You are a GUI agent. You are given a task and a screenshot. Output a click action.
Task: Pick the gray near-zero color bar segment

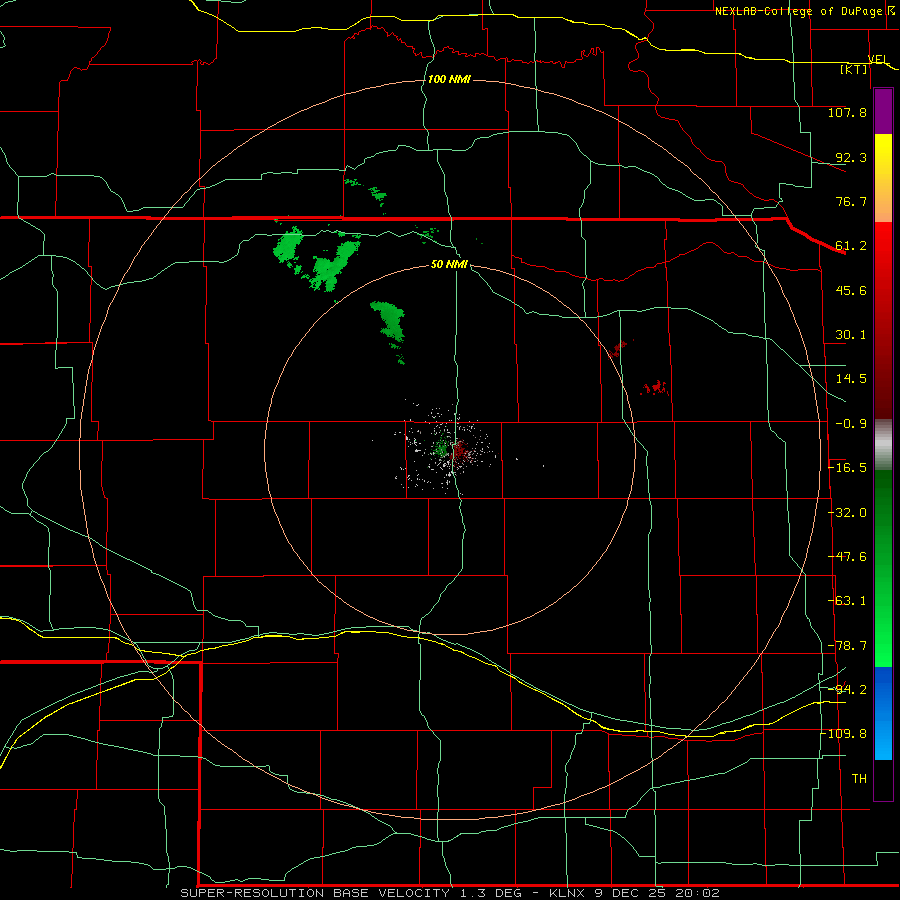coord(883,444)
